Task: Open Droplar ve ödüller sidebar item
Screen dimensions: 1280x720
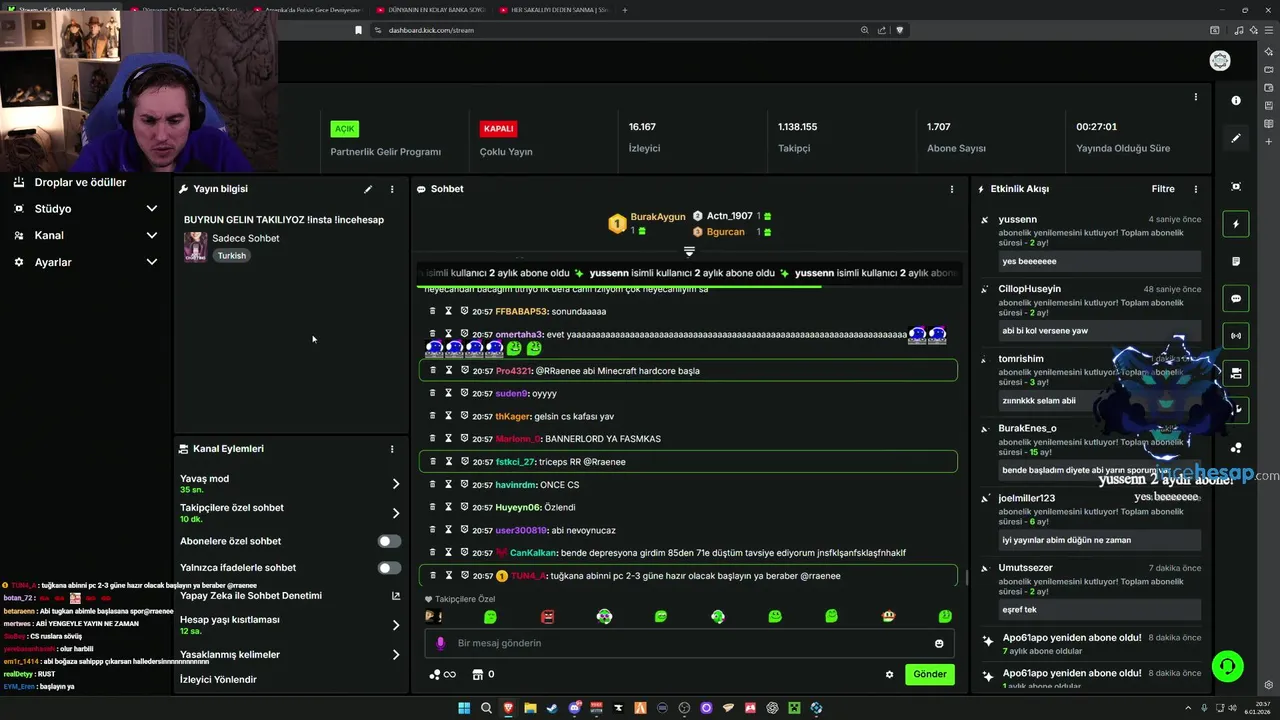Action: 80,182
